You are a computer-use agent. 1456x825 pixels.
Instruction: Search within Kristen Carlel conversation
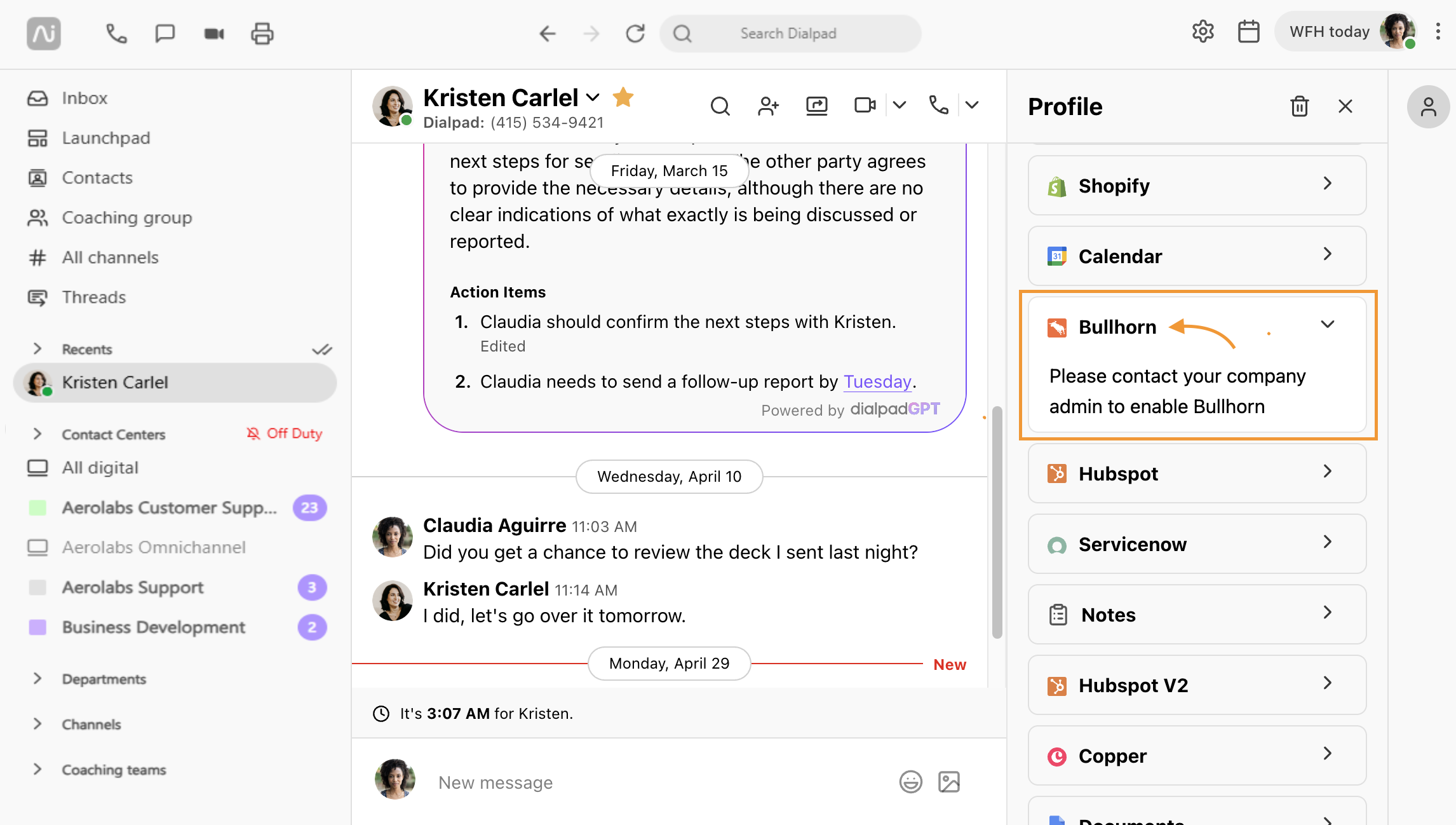[x=720, y=106]
